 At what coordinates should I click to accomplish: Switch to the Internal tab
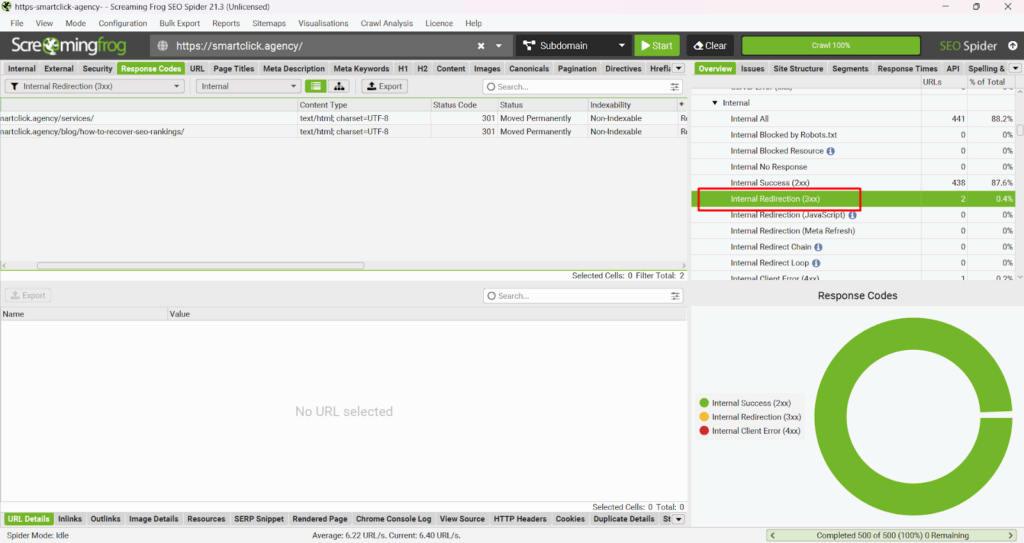tap(22, 69)
